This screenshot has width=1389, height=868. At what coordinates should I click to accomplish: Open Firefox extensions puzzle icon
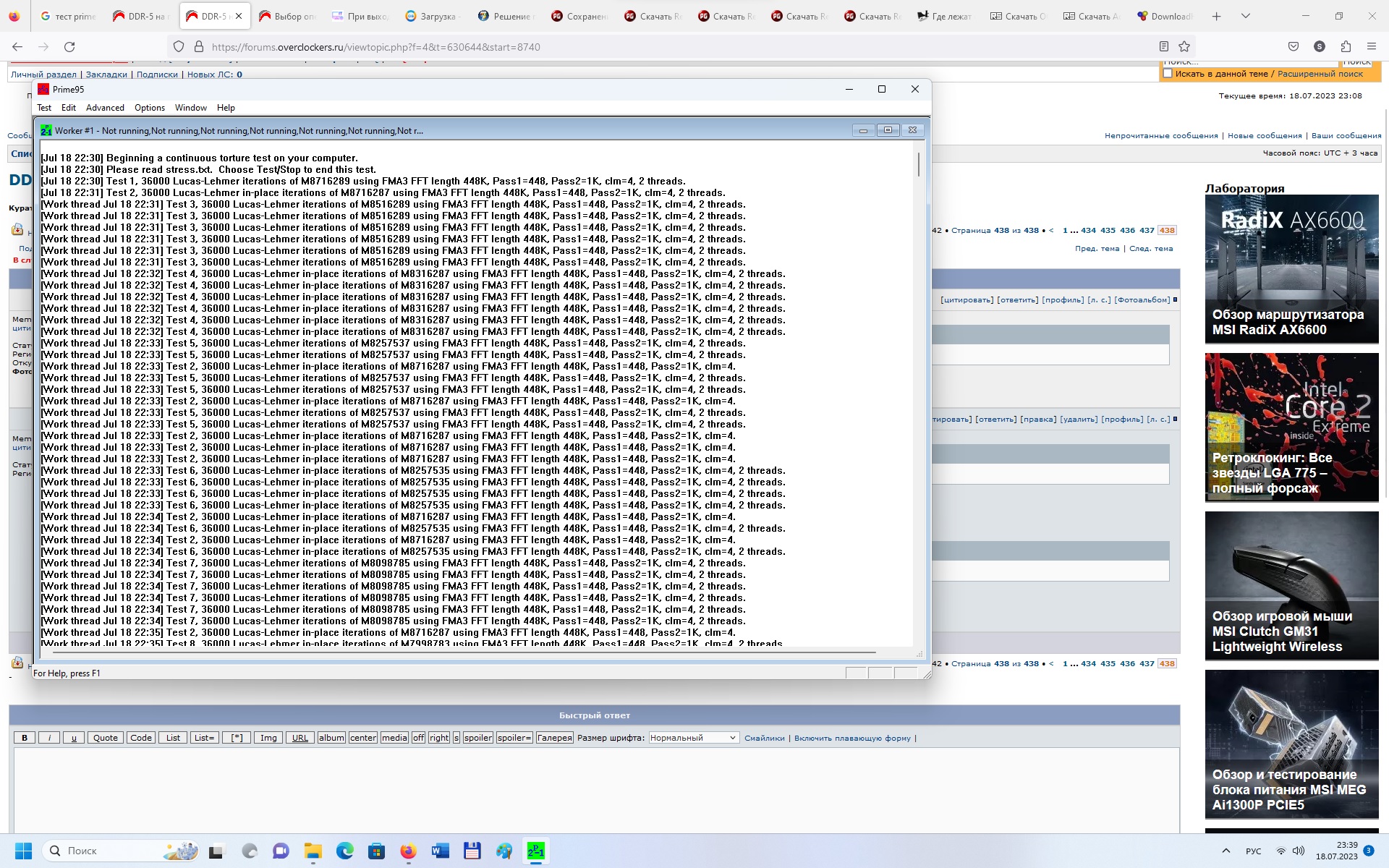coord(1346,46)
